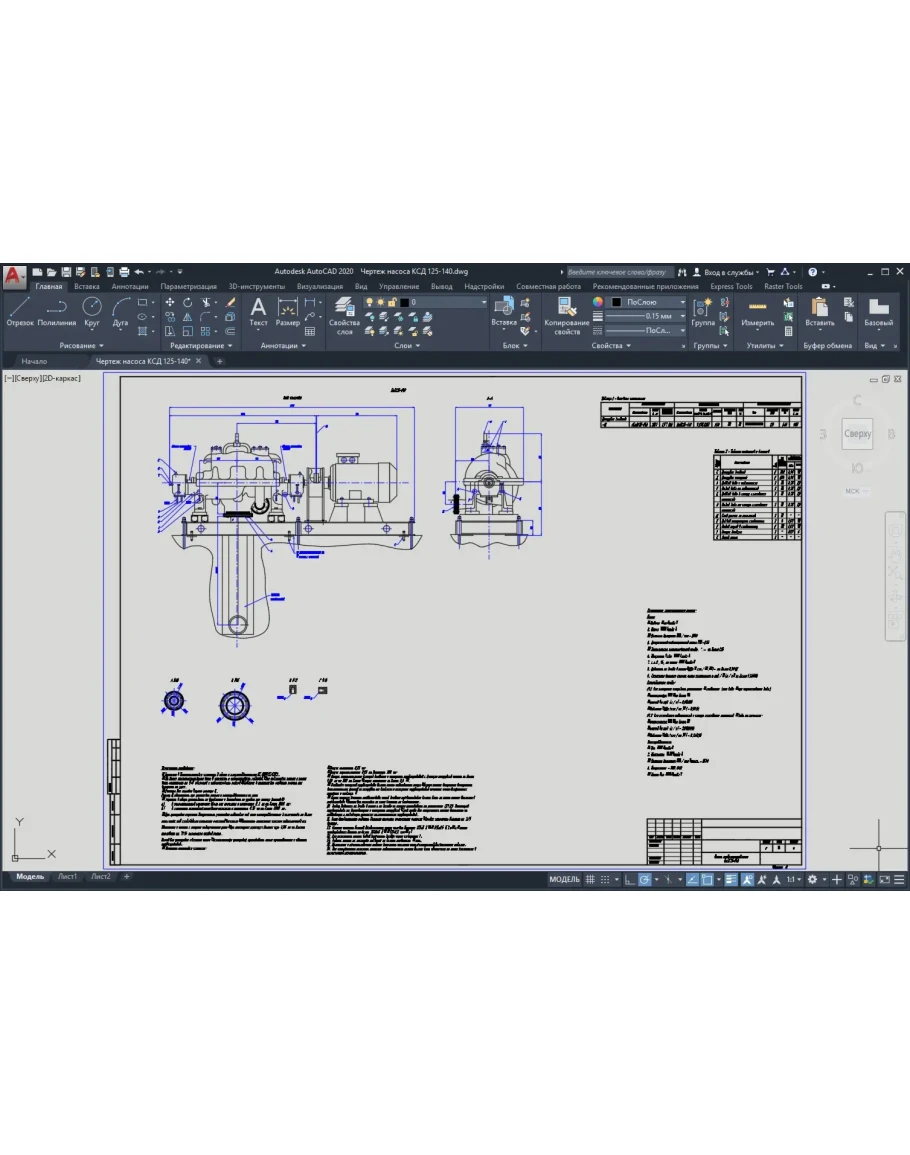910x1155 pixels.
Task: Click the МОДЕЛЬ status bar button
Action: [x=564, y=879]
